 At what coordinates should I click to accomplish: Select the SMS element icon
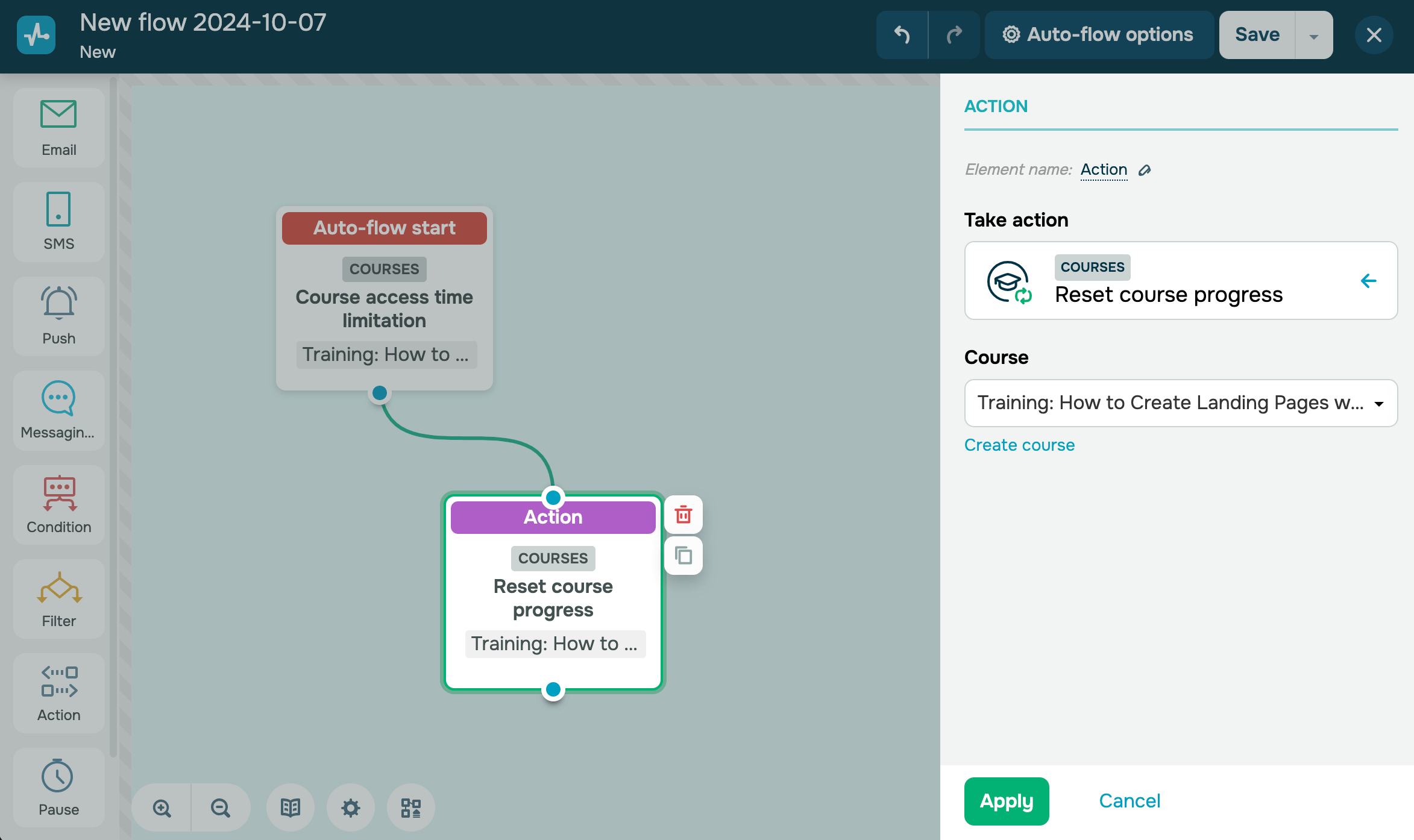pyautogui.click(x=58, y=209)
